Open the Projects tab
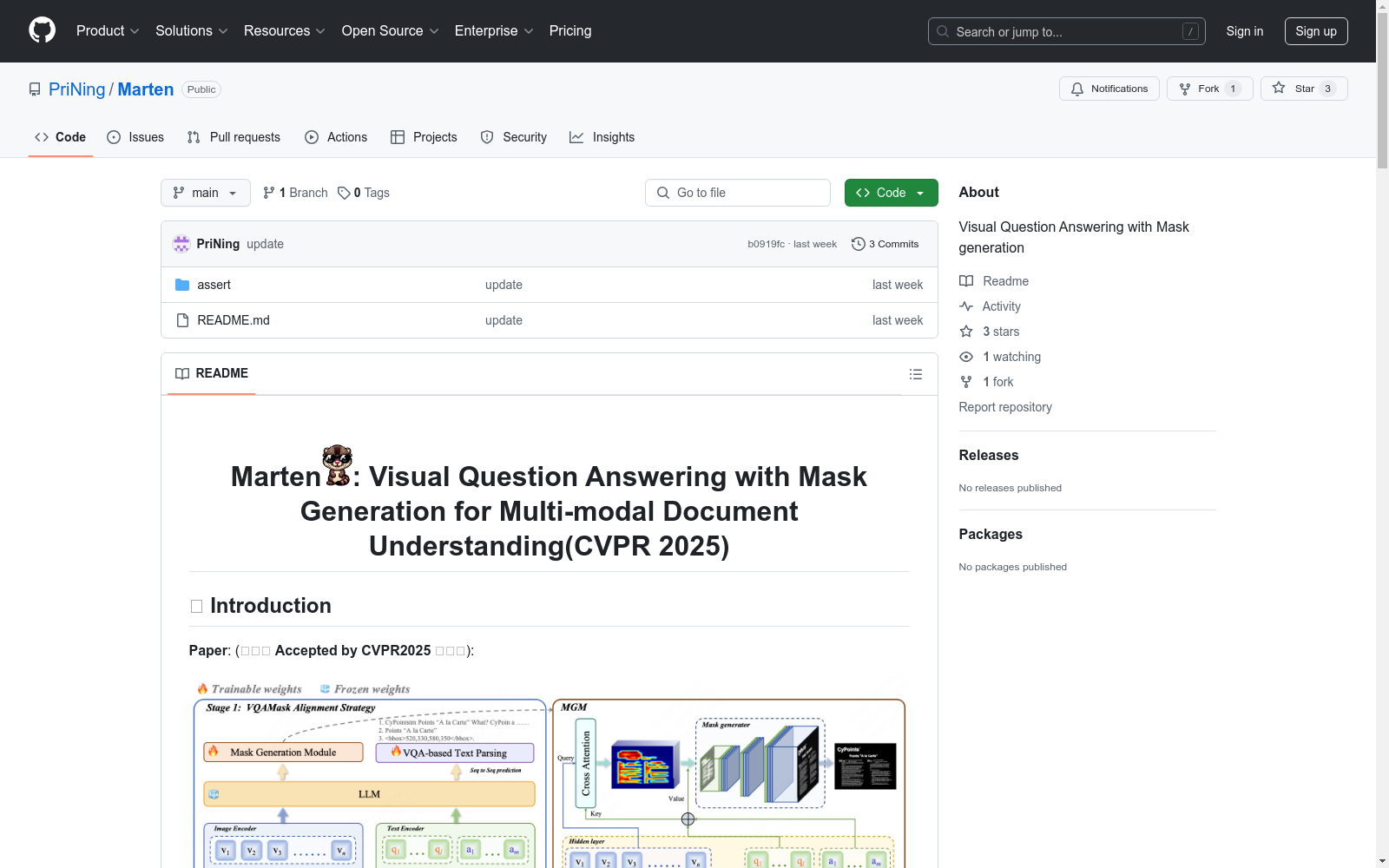Image resolution: width=1389 pixels, height=868 pixels. click(424, 137)
